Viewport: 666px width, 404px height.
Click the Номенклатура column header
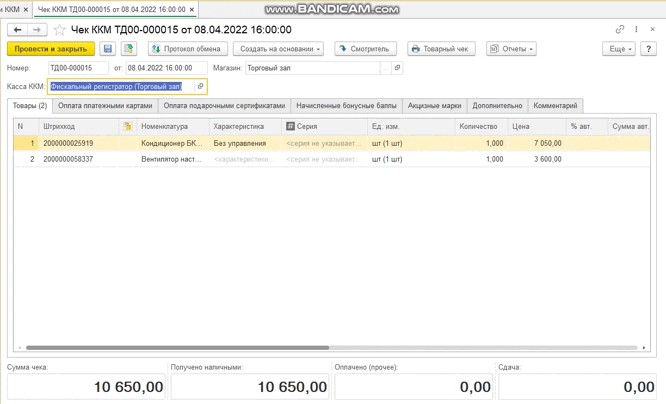point(173,127)
